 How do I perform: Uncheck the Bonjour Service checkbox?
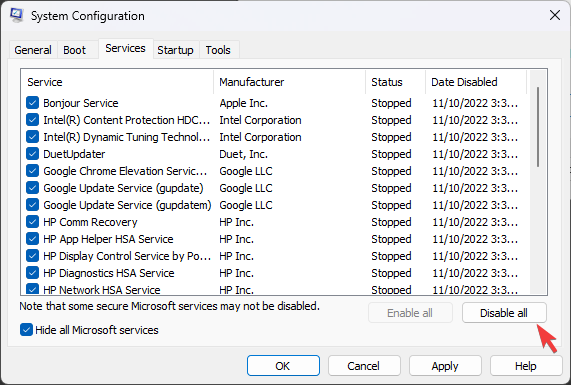click(x=32, y=103)
